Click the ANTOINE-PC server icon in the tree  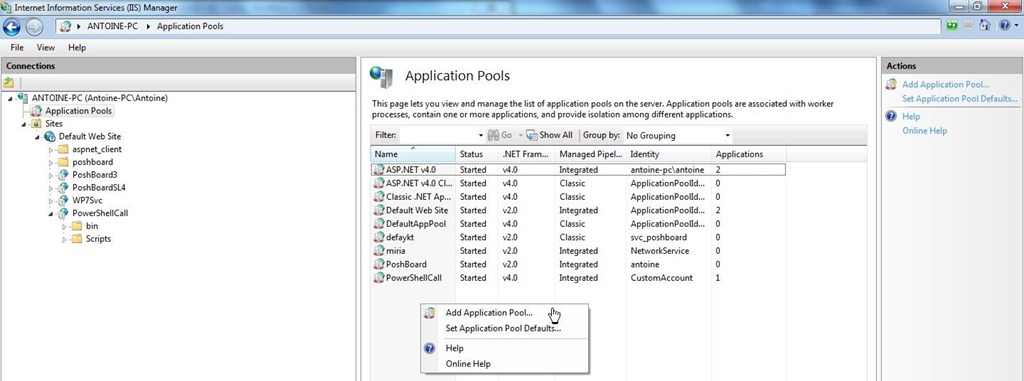[x=23, y=98]
